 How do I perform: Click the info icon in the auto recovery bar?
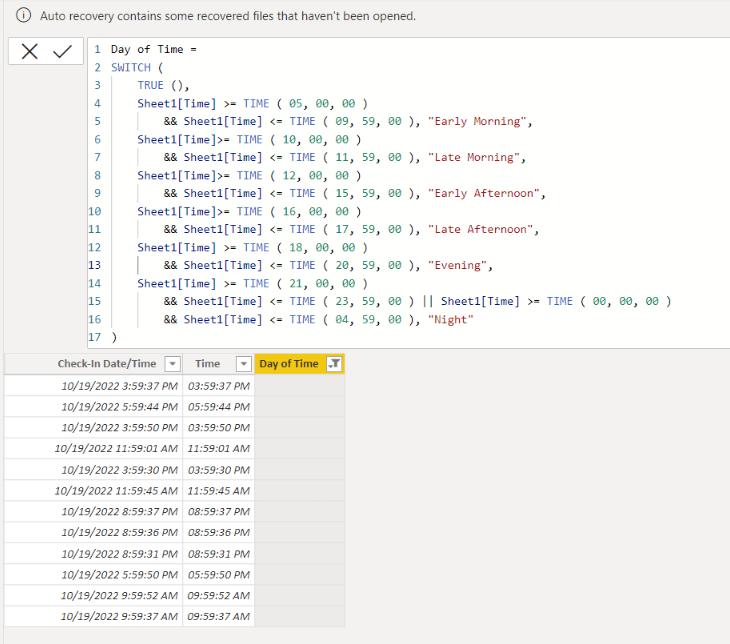click(23, 15)
